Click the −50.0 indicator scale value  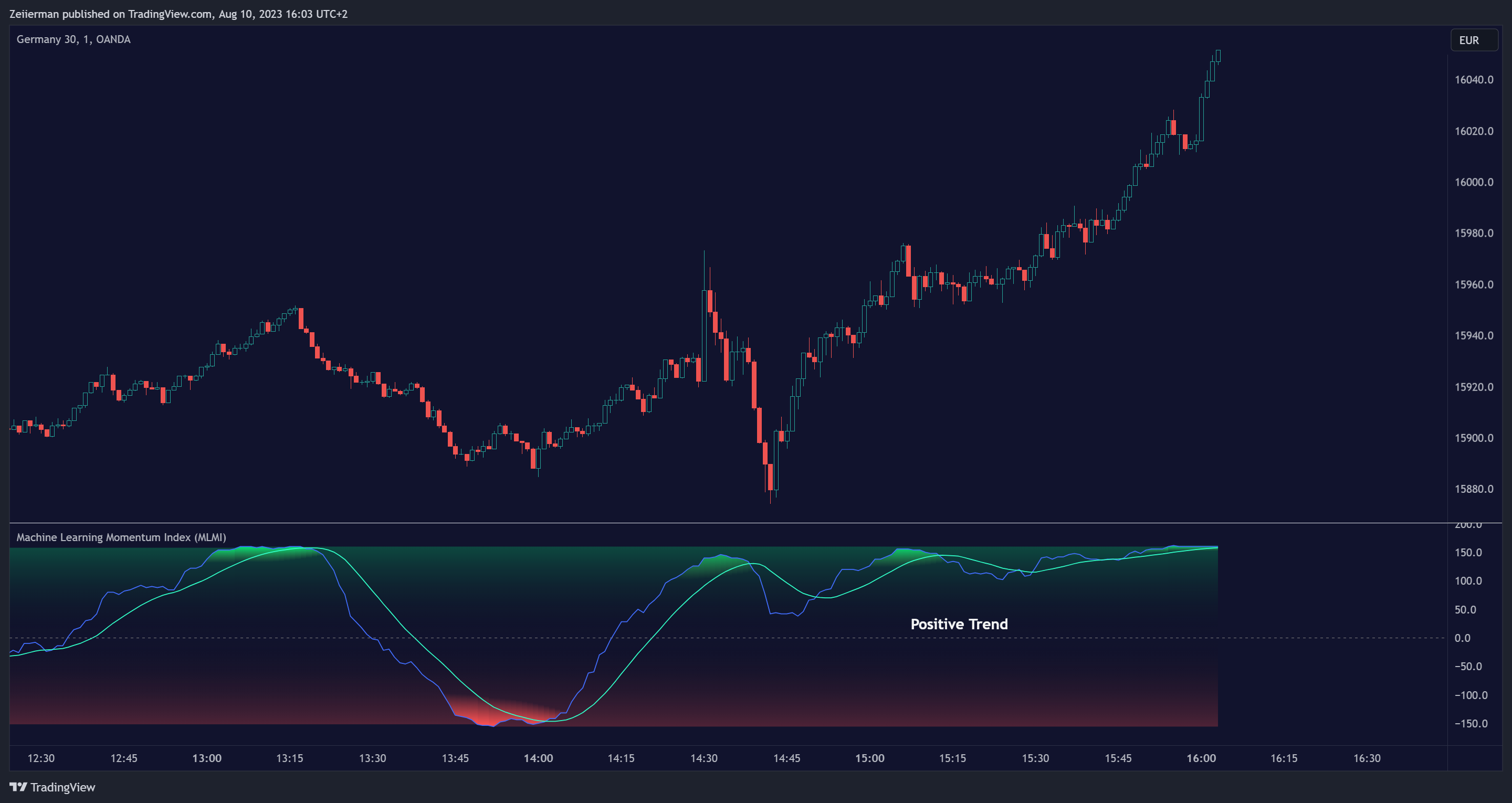tap(1468, 666)
